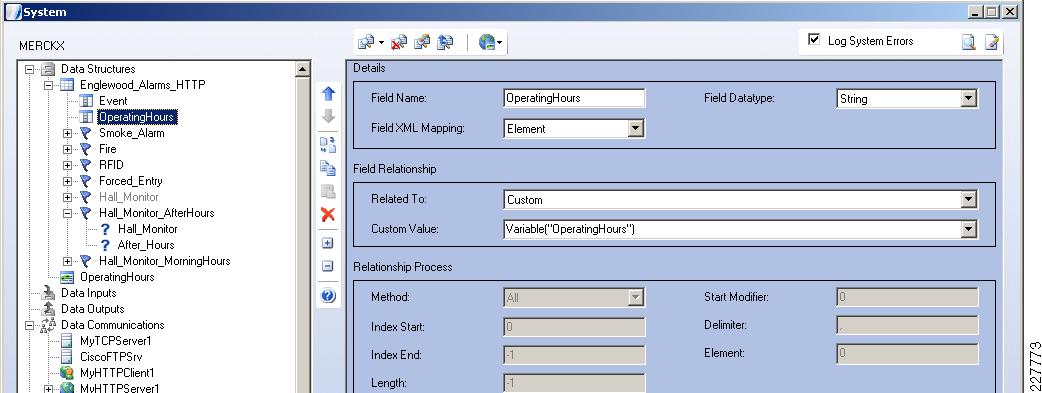Open Help with the blue question mark icon
The image size is (1042, 393).
pyautogui.click(x=328, y=295)
